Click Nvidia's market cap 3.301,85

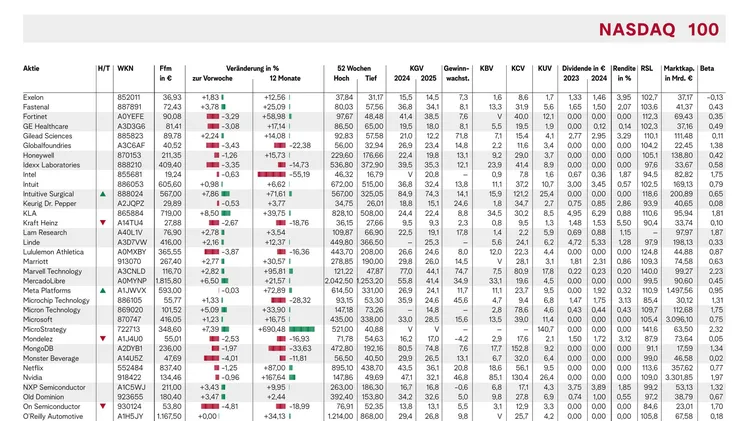point(679,377)
